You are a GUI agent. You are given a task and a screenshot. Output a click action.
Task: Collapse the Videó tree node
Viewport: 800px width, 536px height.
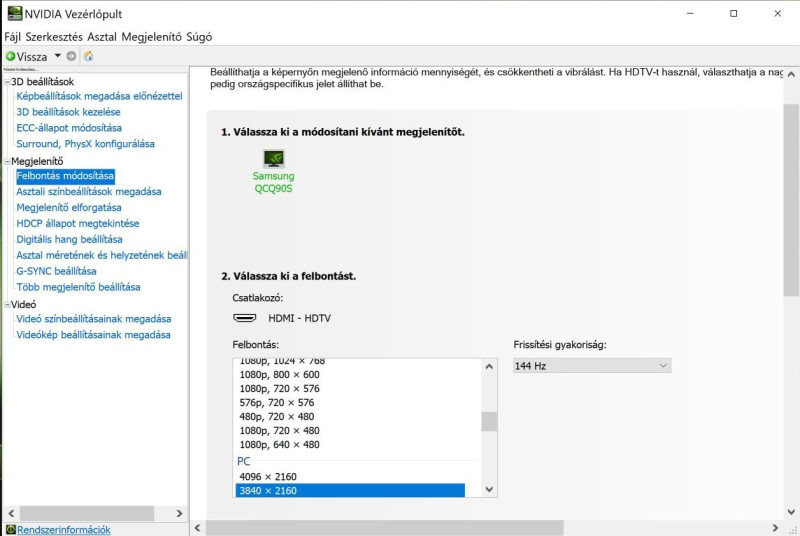click(7, 305)
